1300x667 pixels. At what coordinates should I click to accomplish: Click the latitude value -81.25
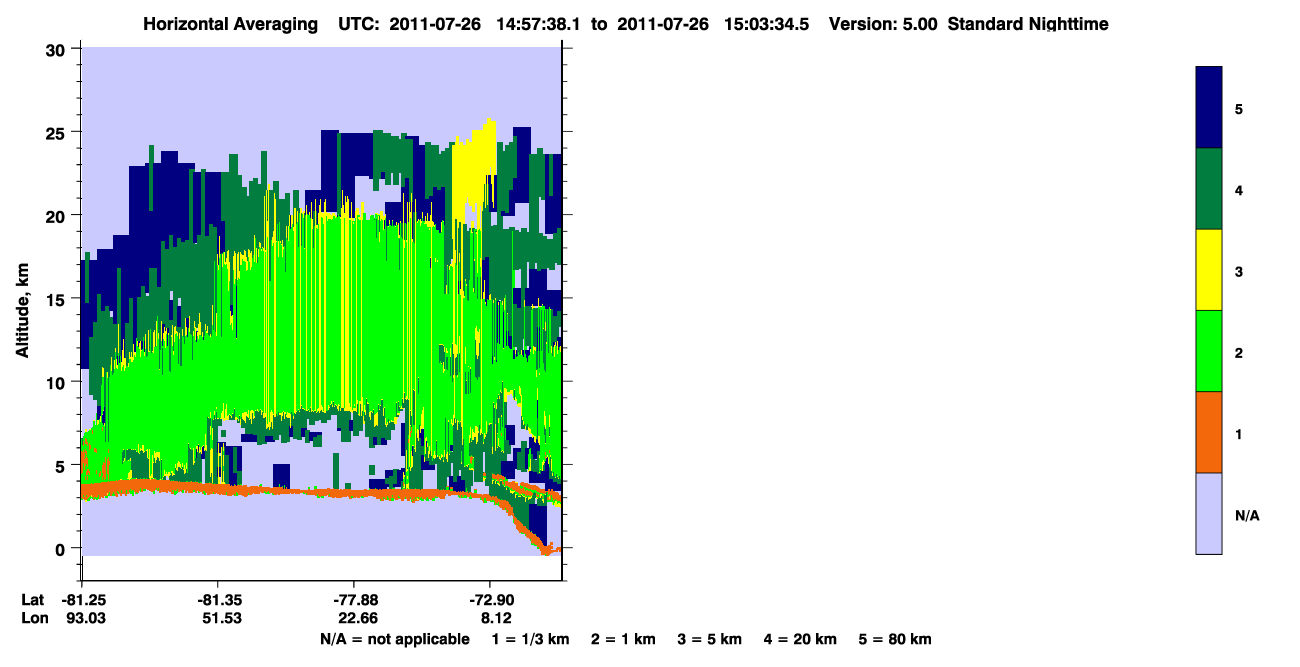(x=86, y=600)
